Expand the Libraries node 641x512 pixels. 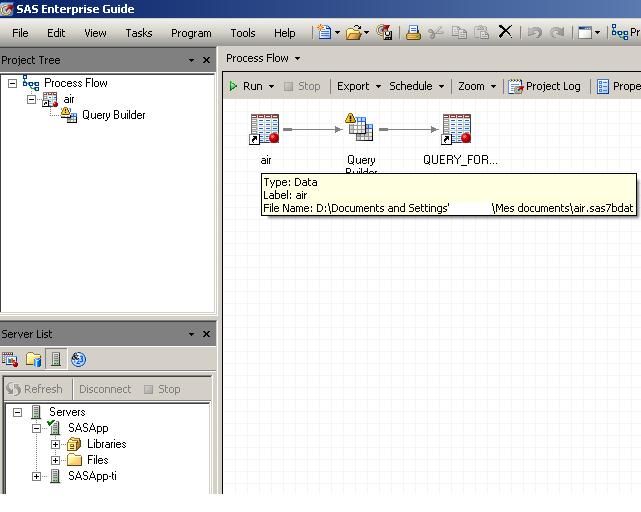pos(55,445)
